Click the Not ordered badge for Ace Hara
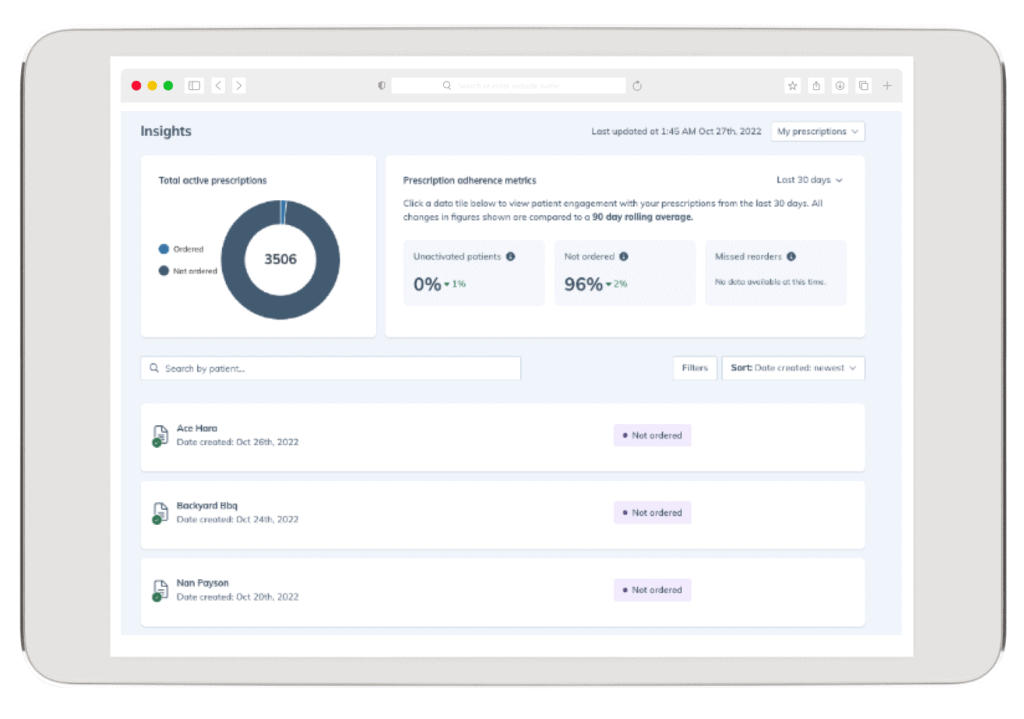This screenshot has height=719, width=1024. tap(652, 436)
